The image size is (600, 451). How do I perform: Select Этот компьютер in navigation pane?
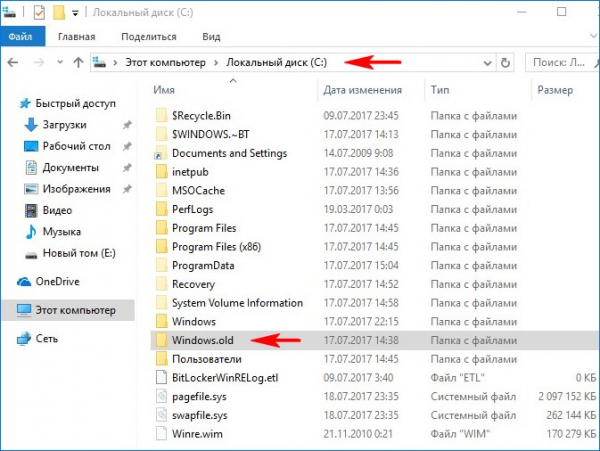click(x=68, y=310)
